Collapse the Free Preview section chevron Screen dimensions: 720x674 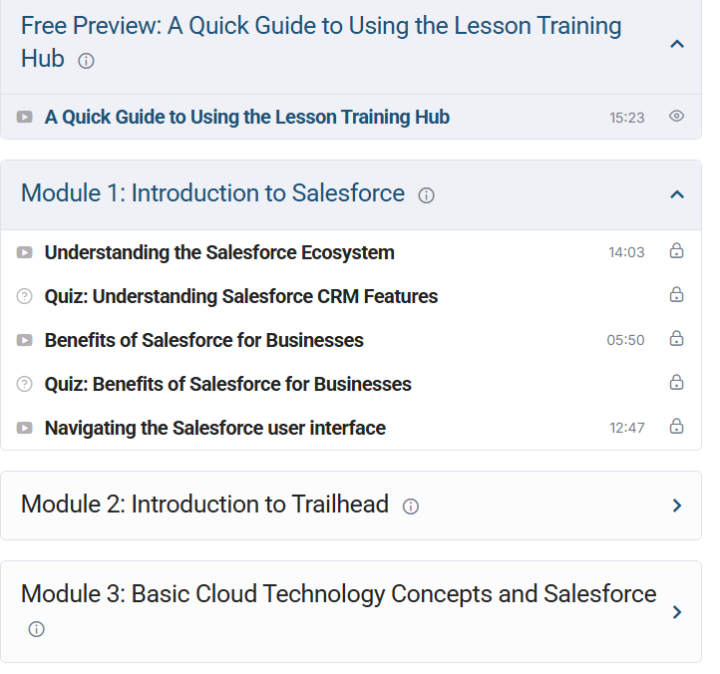point(677,44)
